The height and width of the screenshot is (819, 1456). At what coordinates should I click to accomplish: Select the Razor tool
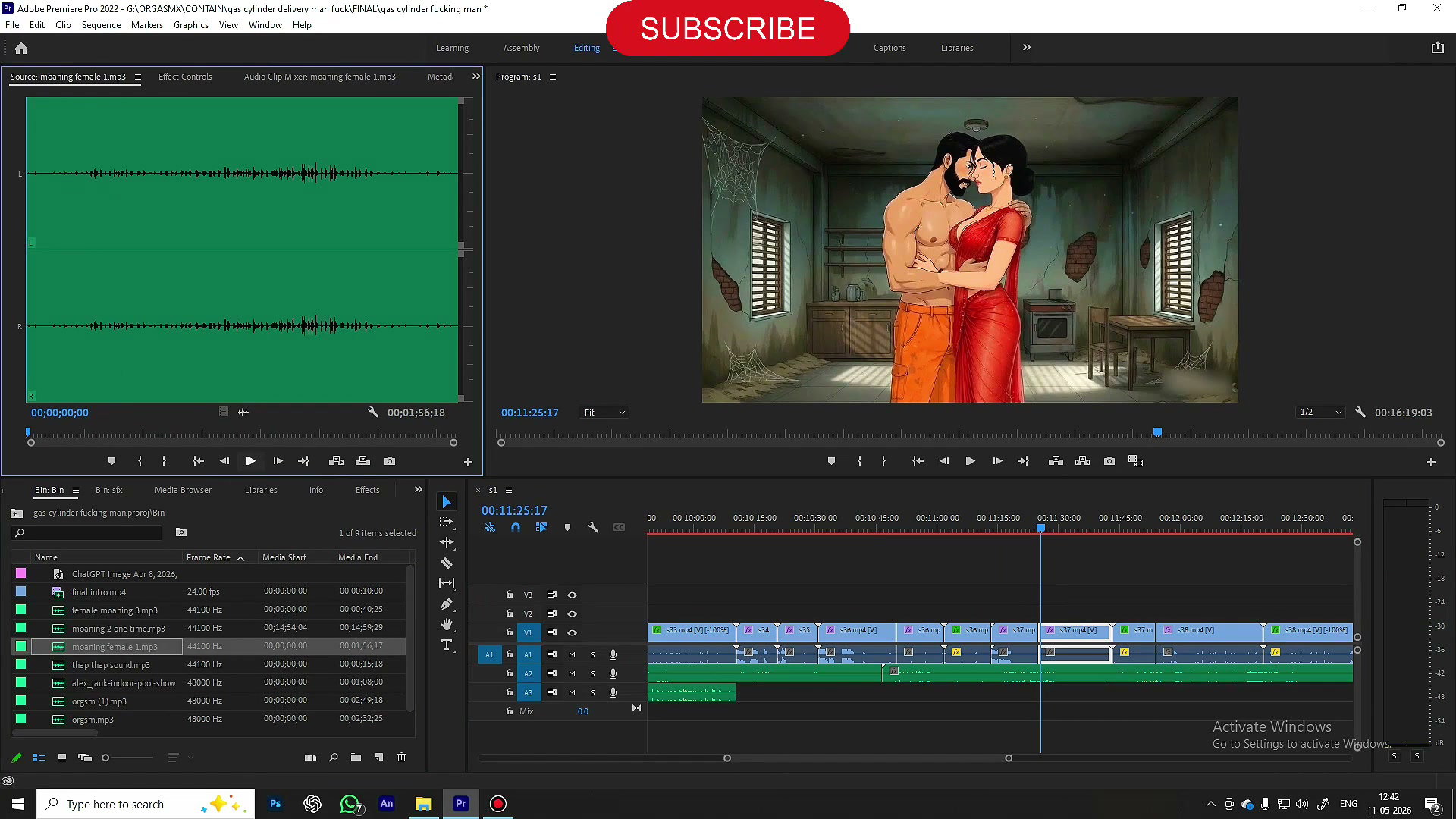(447, 563)
